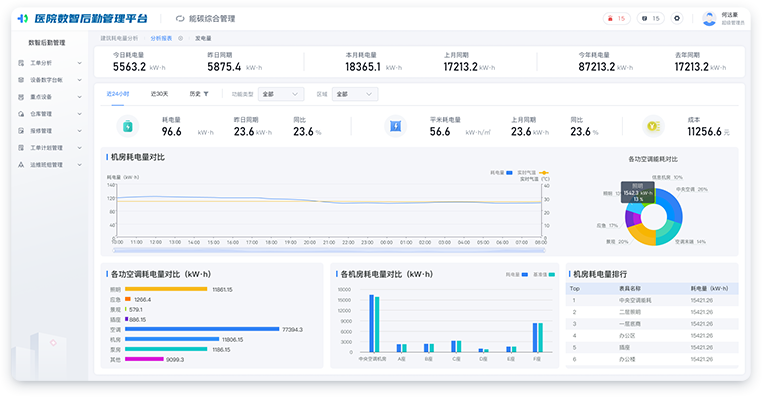The width and height of the screenshot is (762, 397).
Task: Click the F座 bars in bar chart
Action: coord(537,337)
